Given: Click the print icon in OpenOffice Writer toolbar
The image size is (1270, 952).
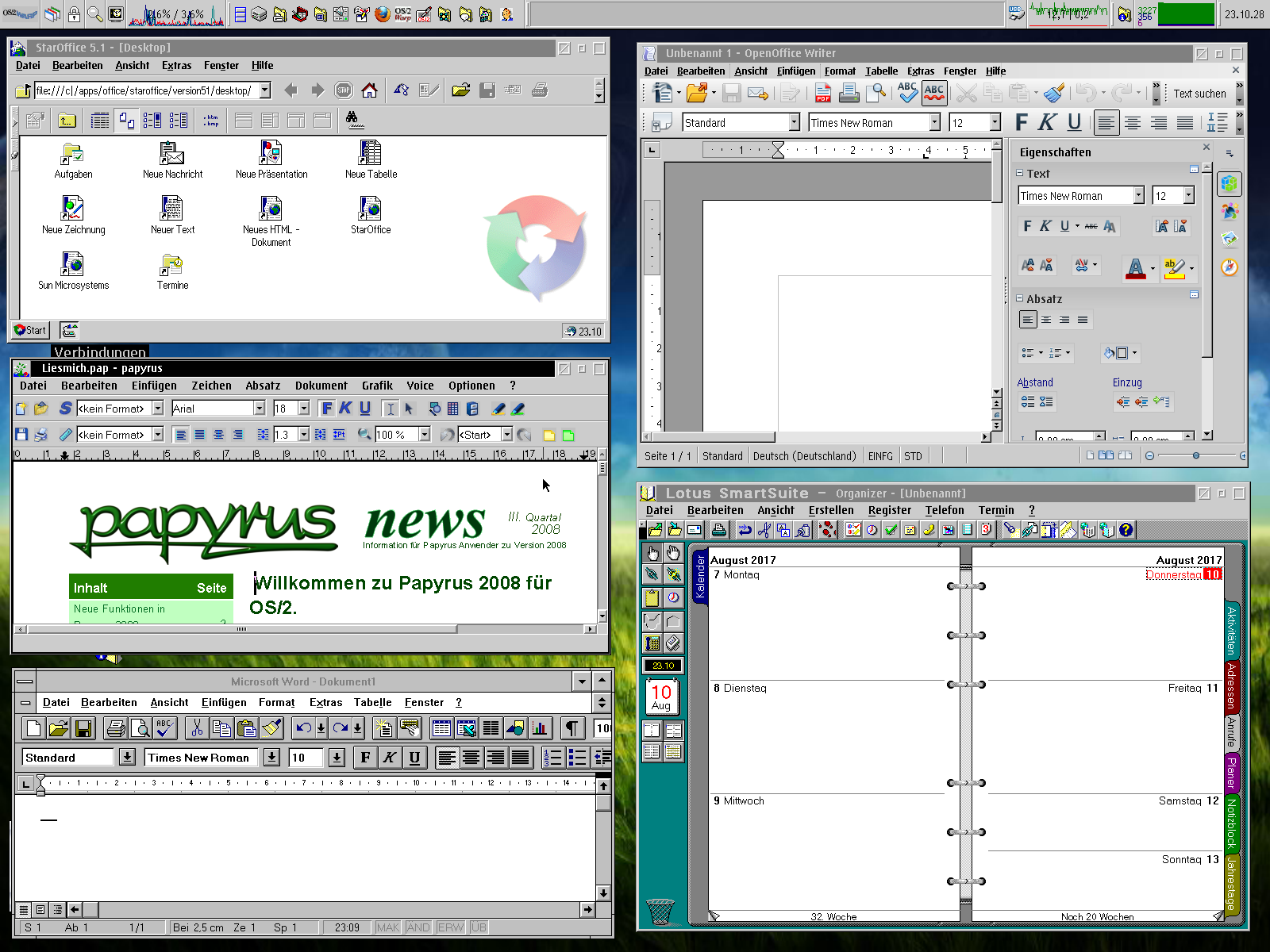Looking at the screenshot, I should tap(849, 94).
